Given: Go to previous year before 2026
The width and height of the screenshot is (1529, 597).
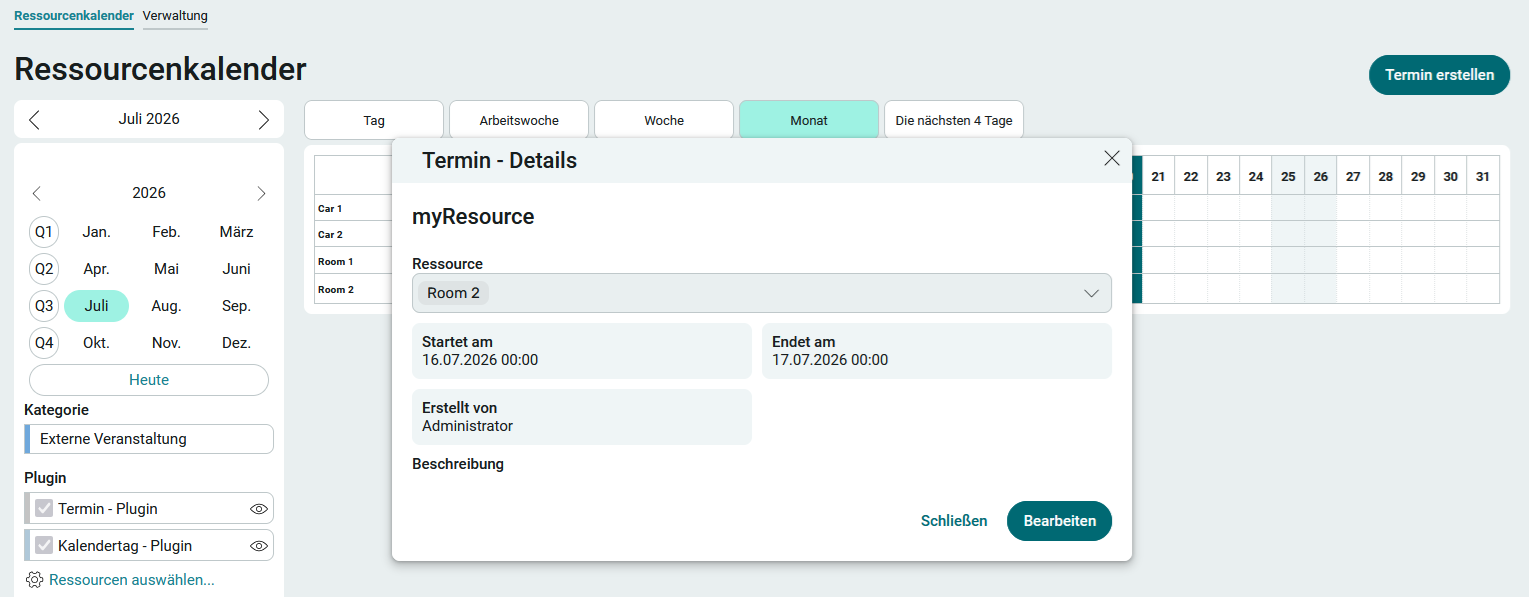Looking at the screenshot, I should [37, 193].
